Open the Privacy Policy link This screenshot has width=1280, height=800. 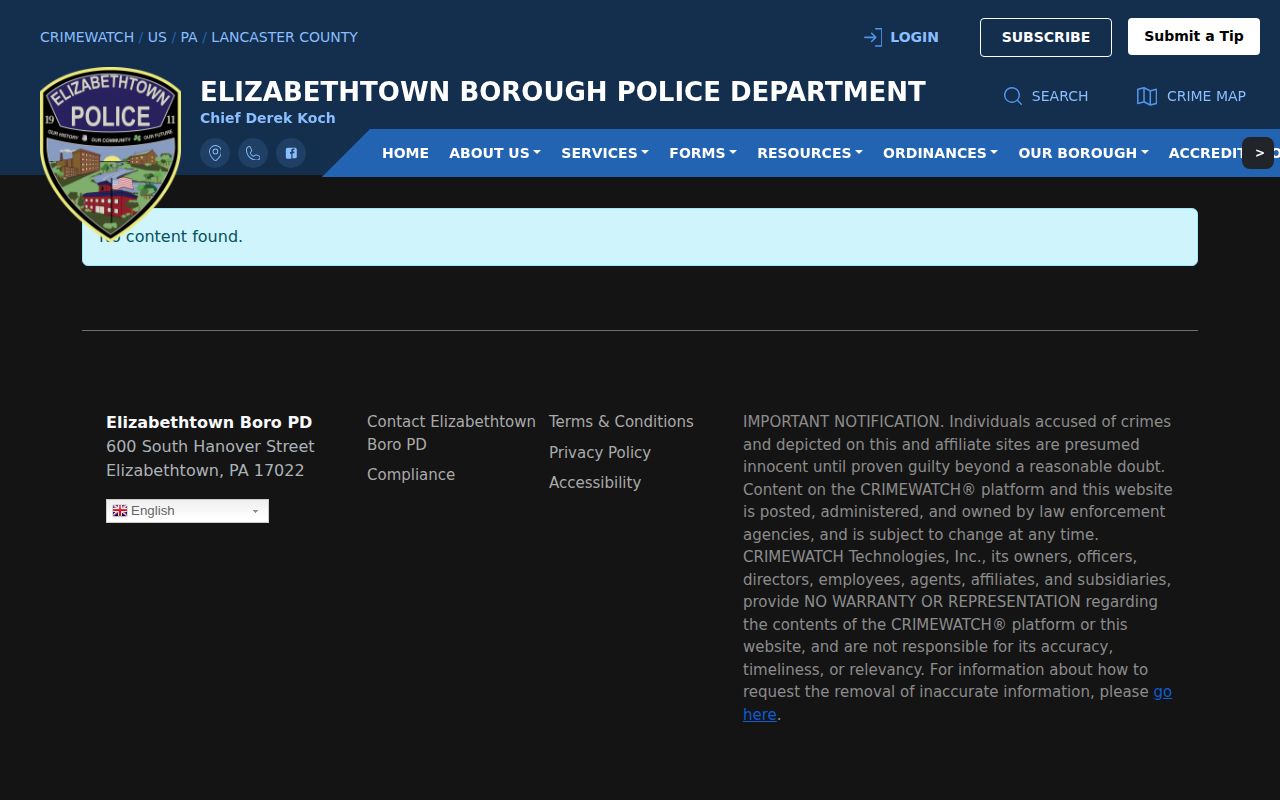tap(600, 452)
